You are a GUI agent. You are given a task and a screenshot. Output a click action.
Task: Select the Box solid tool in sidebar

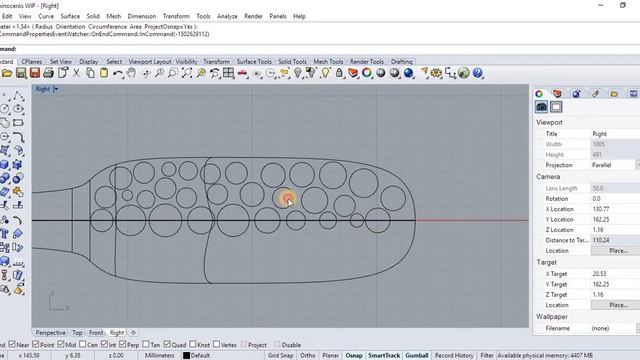click(4, 164)
